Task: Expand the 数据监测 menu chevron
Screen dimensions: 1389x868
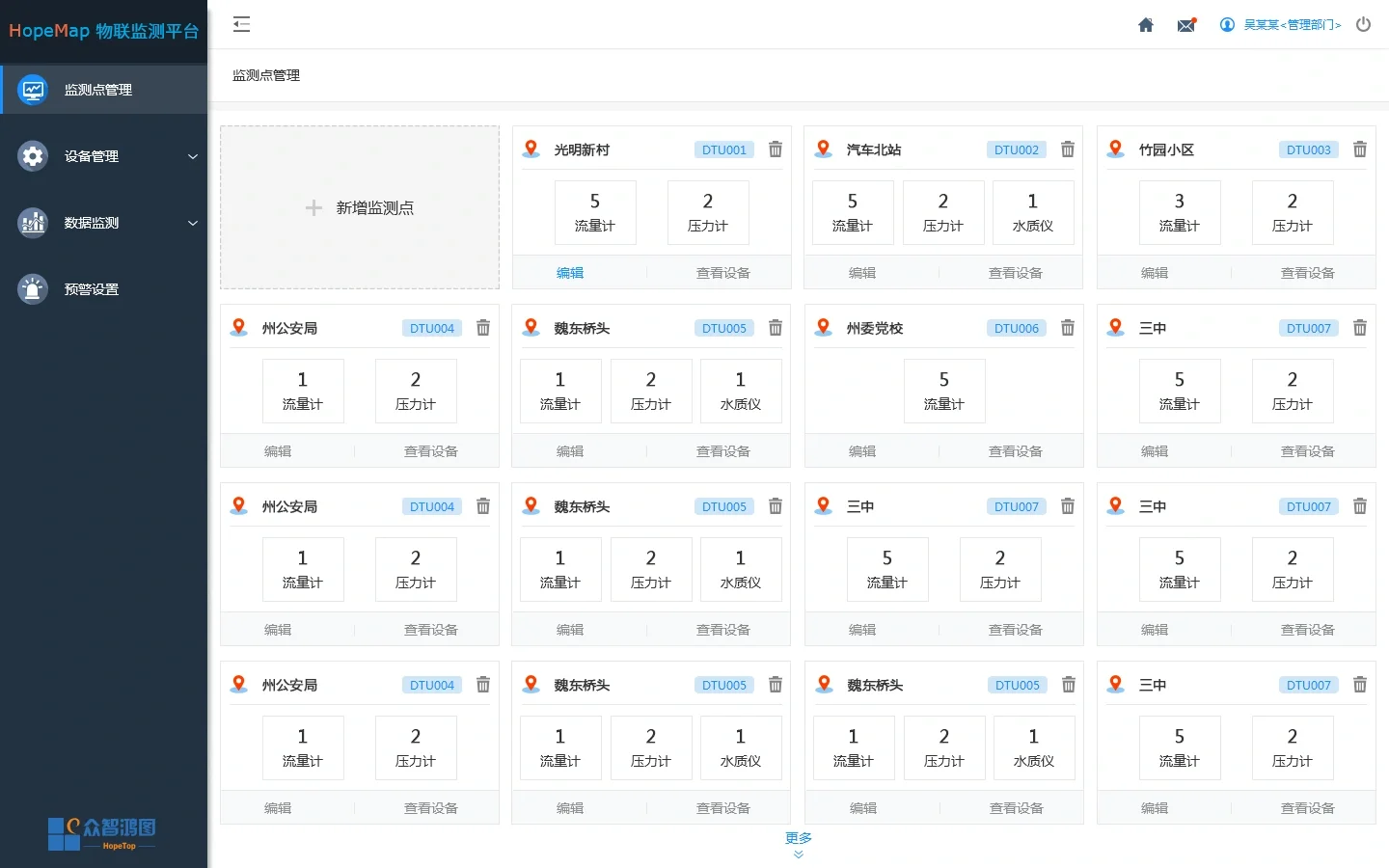Action: [193, 222]
